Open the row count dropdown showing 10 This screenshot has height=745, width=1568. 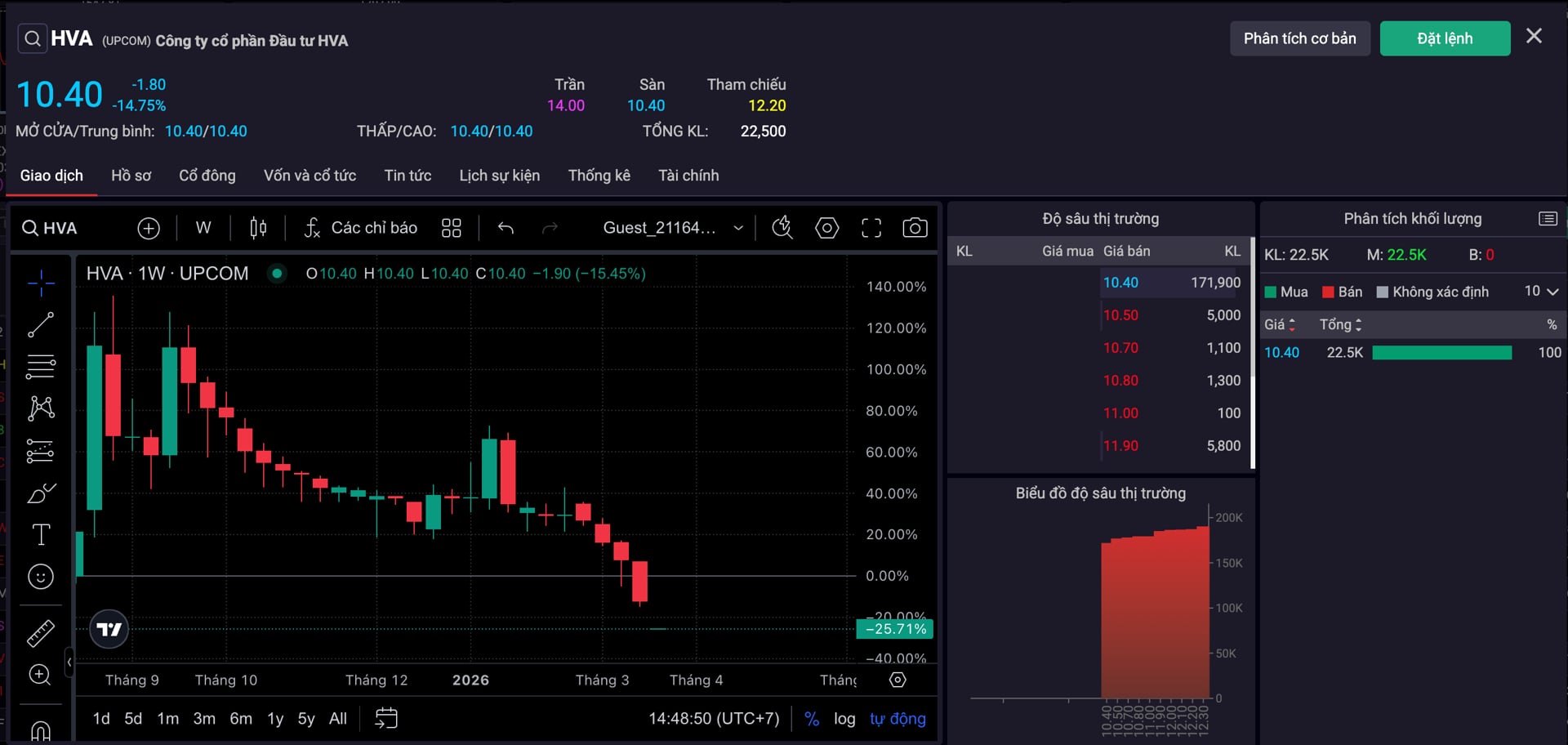(x=1541, y=292)
